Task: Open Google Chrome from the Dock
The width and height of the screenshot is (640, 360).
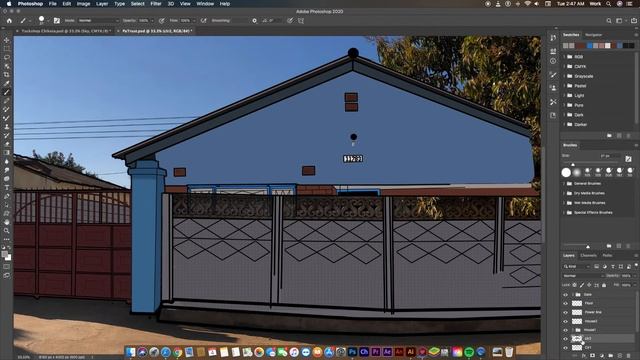Action: tap(177, 351)
